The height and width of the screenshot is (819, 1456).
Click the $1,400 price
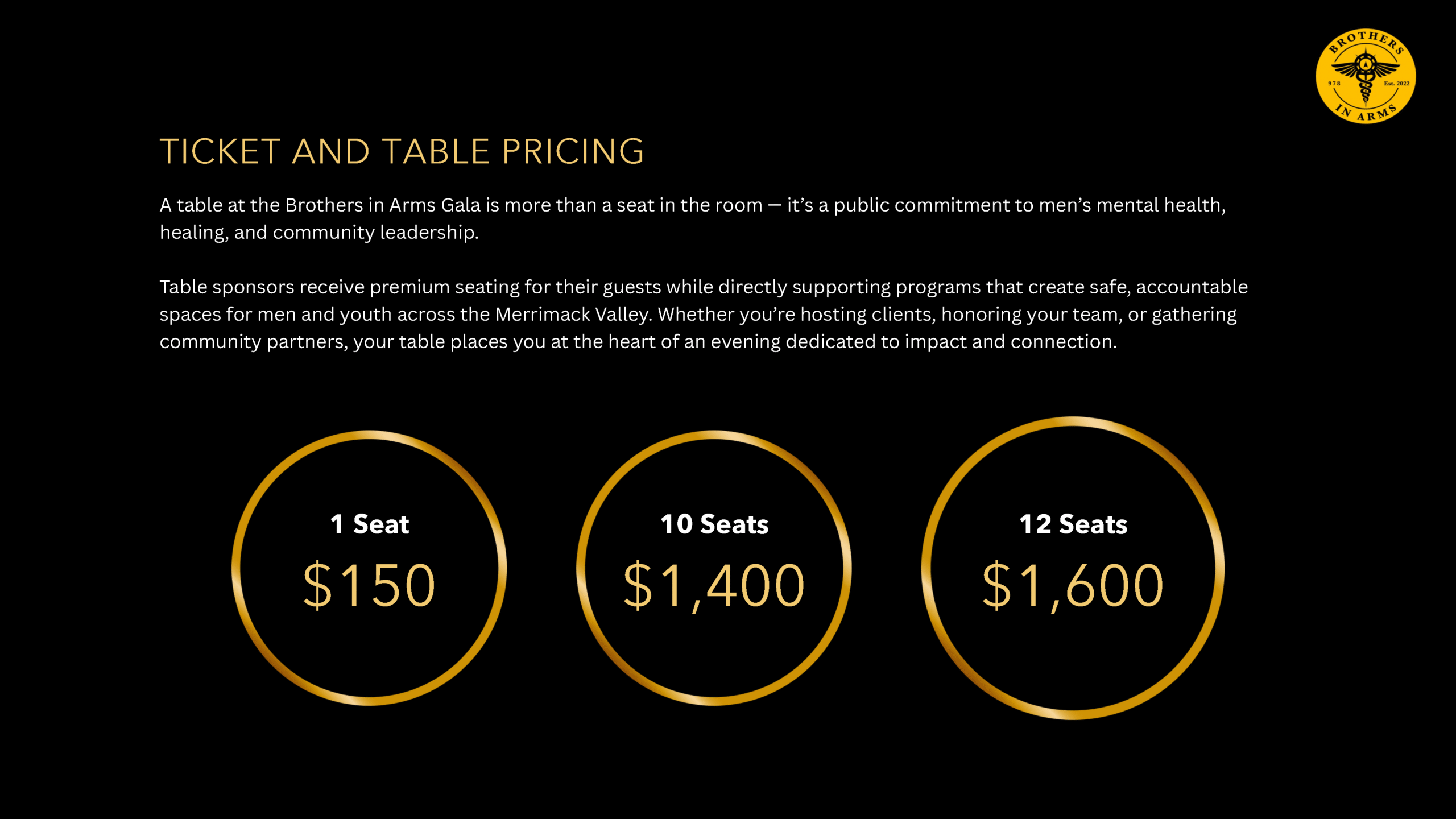pos(714,585)
